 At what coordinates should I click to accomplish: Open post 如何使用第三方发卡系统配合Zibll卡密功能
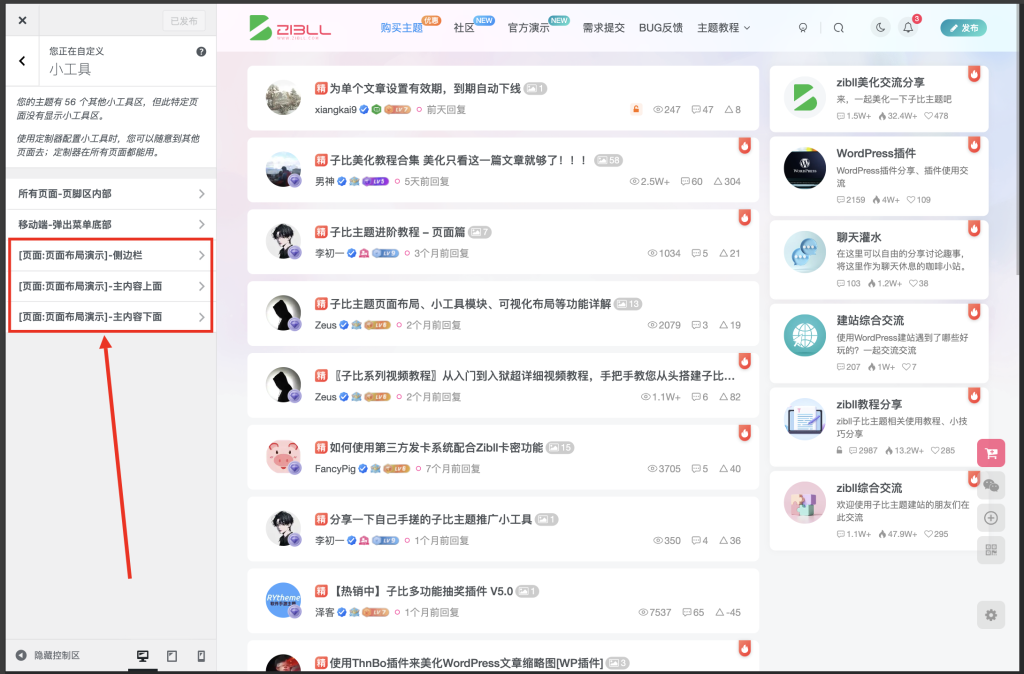point(436,447)
